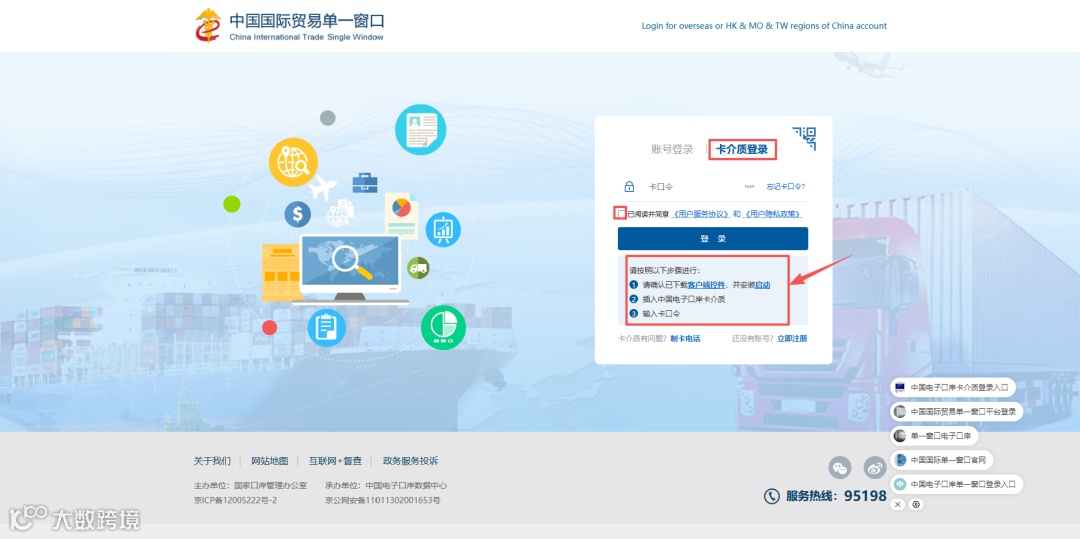Focus the 卡口令 password input field
The image size is (1080, 539).
pos(693,187)
